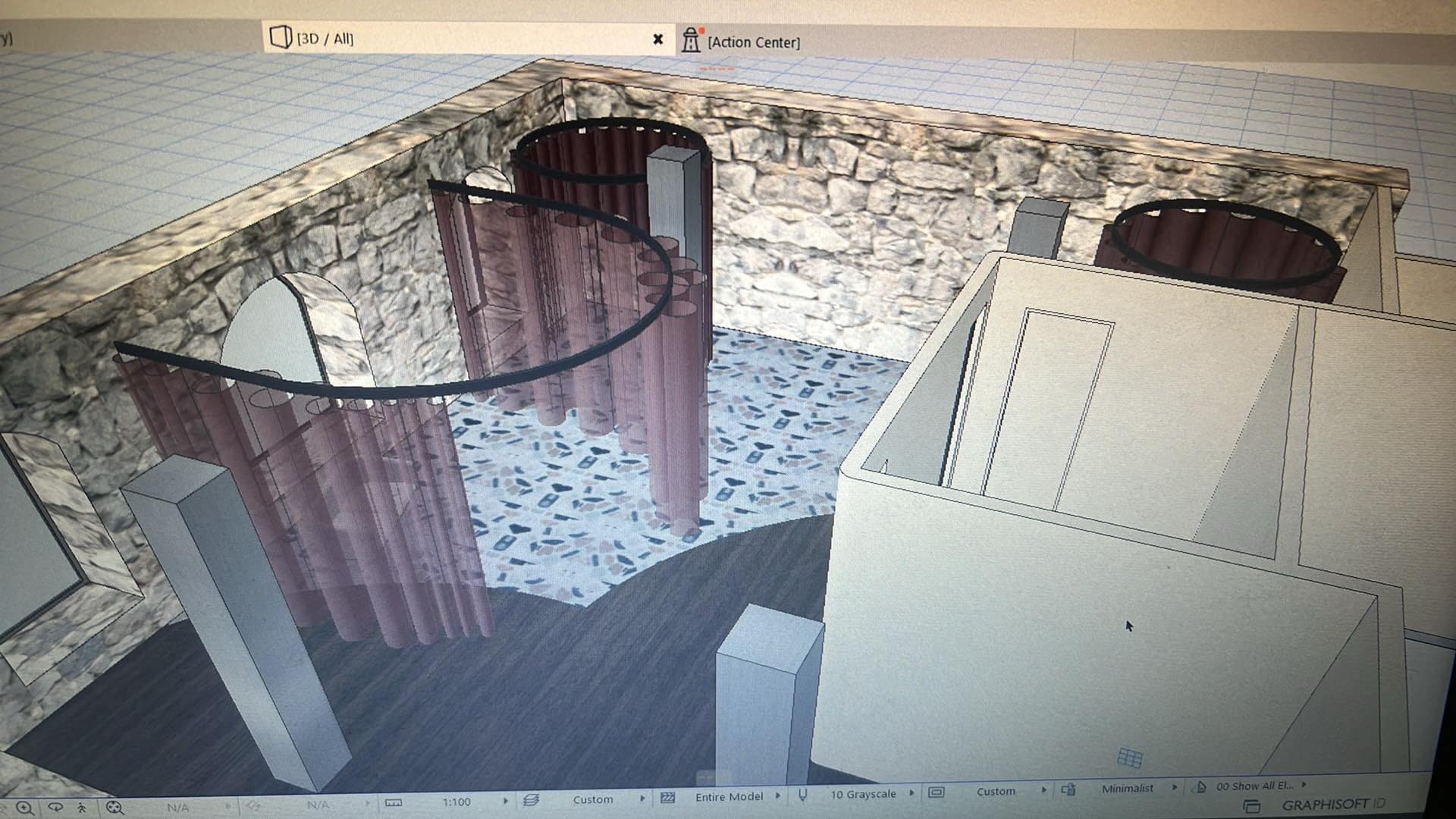Click the pen set icon
Image resolution: width=1456 pixels, height=819 pixels.
pyautogui.click(x=802, y=795)
